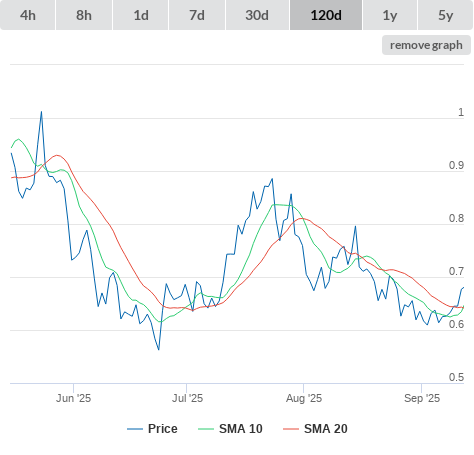Click the price spike peak near 1
474x455 pixels.
point(41,112)
